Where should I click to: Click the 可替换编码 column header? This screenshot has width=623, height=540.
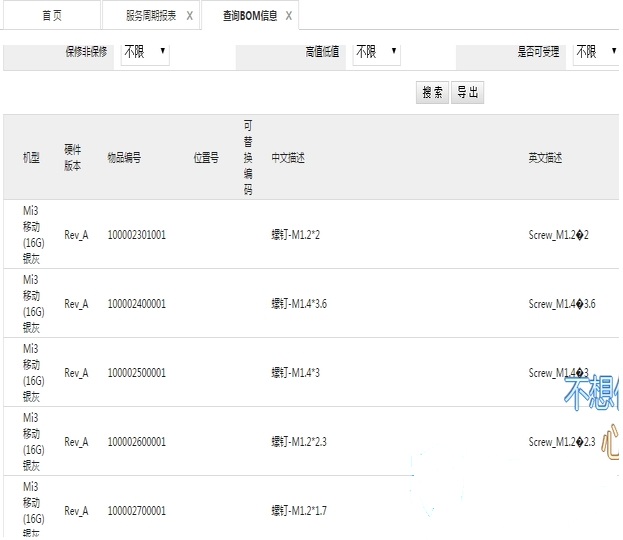248,158
